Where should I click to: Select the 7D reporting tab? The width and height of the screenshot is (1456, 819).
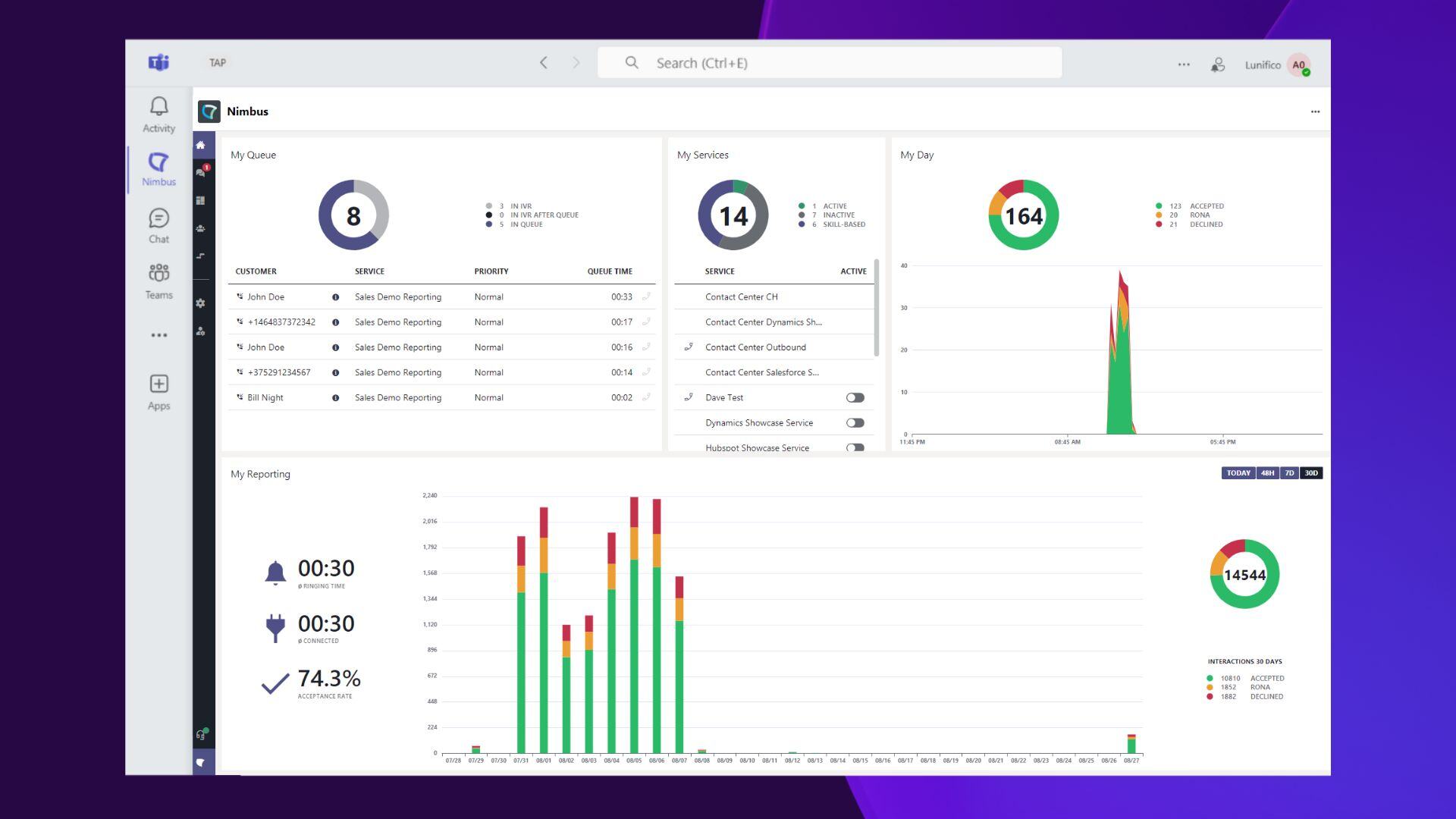[x=1289, y=472]
